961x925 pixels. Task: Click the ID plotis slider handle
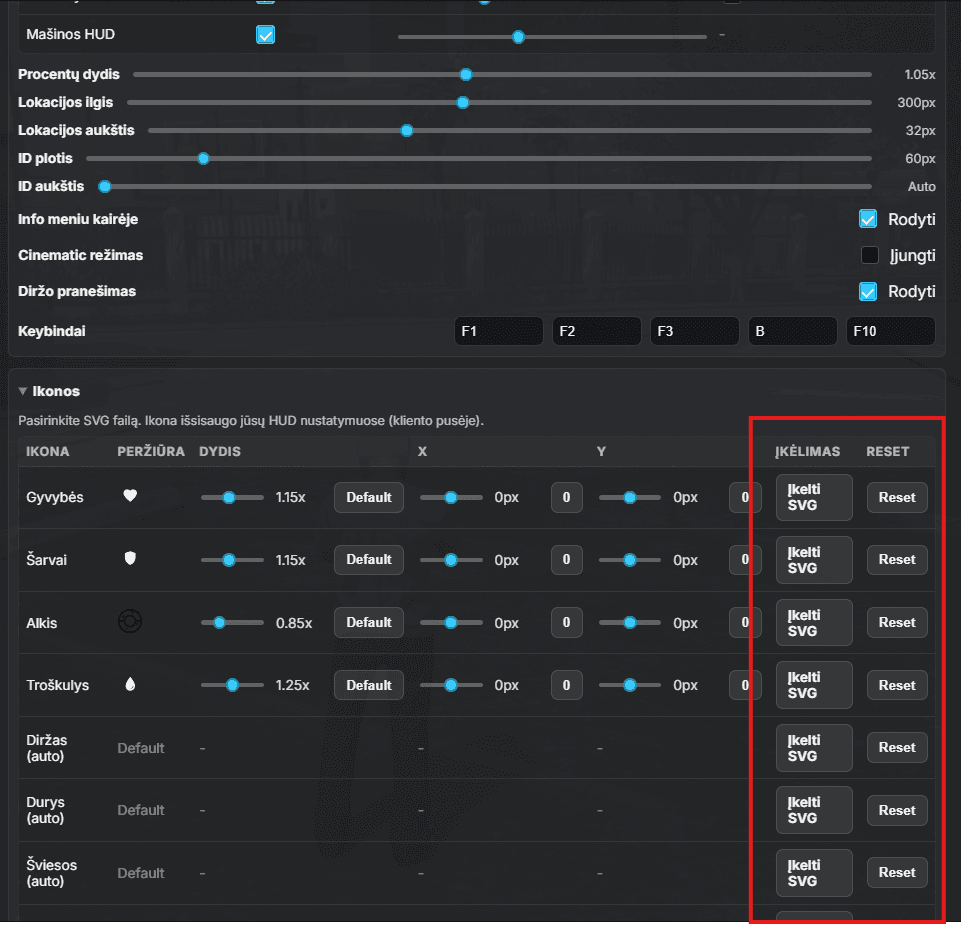(x=203, y=159)
